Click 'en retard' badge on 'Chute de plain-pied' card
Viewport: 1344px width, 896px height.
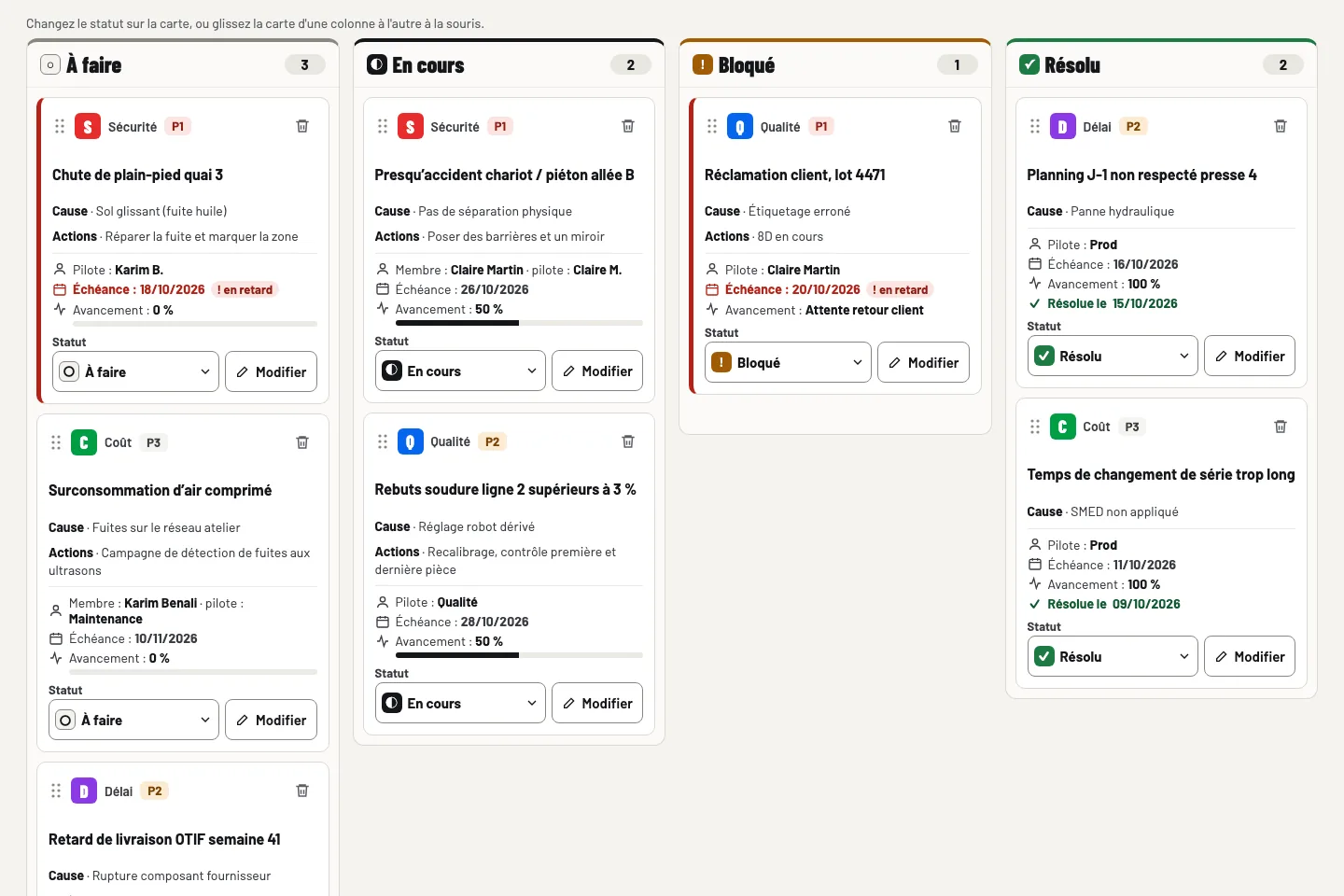[x=245, y=289]
